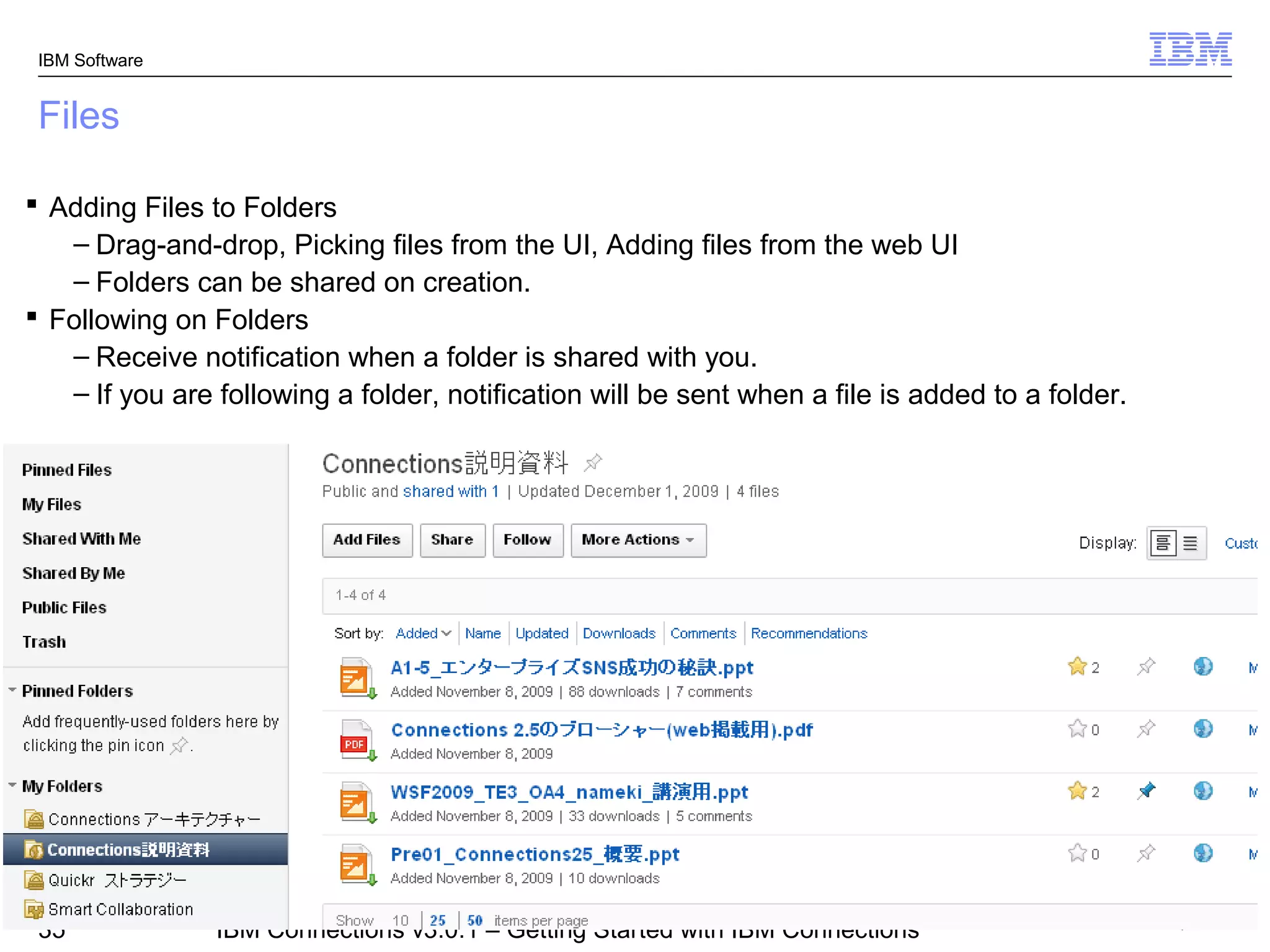Viewport: 1270px width, 952px height.
Task: Click the '1-4 of 4' paging text
Action: (360, 595)
